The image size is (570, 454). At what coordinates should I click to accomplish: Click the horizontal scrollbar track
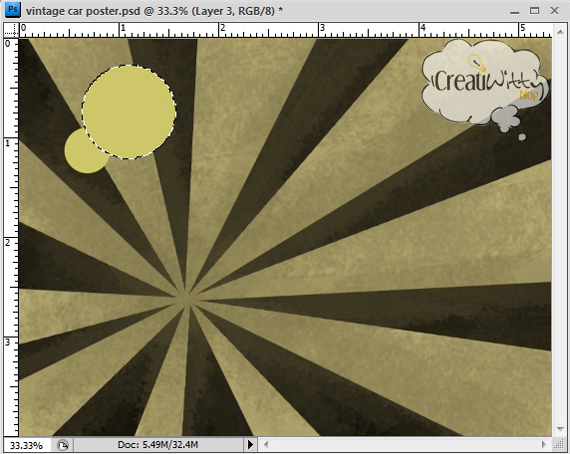[405, 444]
